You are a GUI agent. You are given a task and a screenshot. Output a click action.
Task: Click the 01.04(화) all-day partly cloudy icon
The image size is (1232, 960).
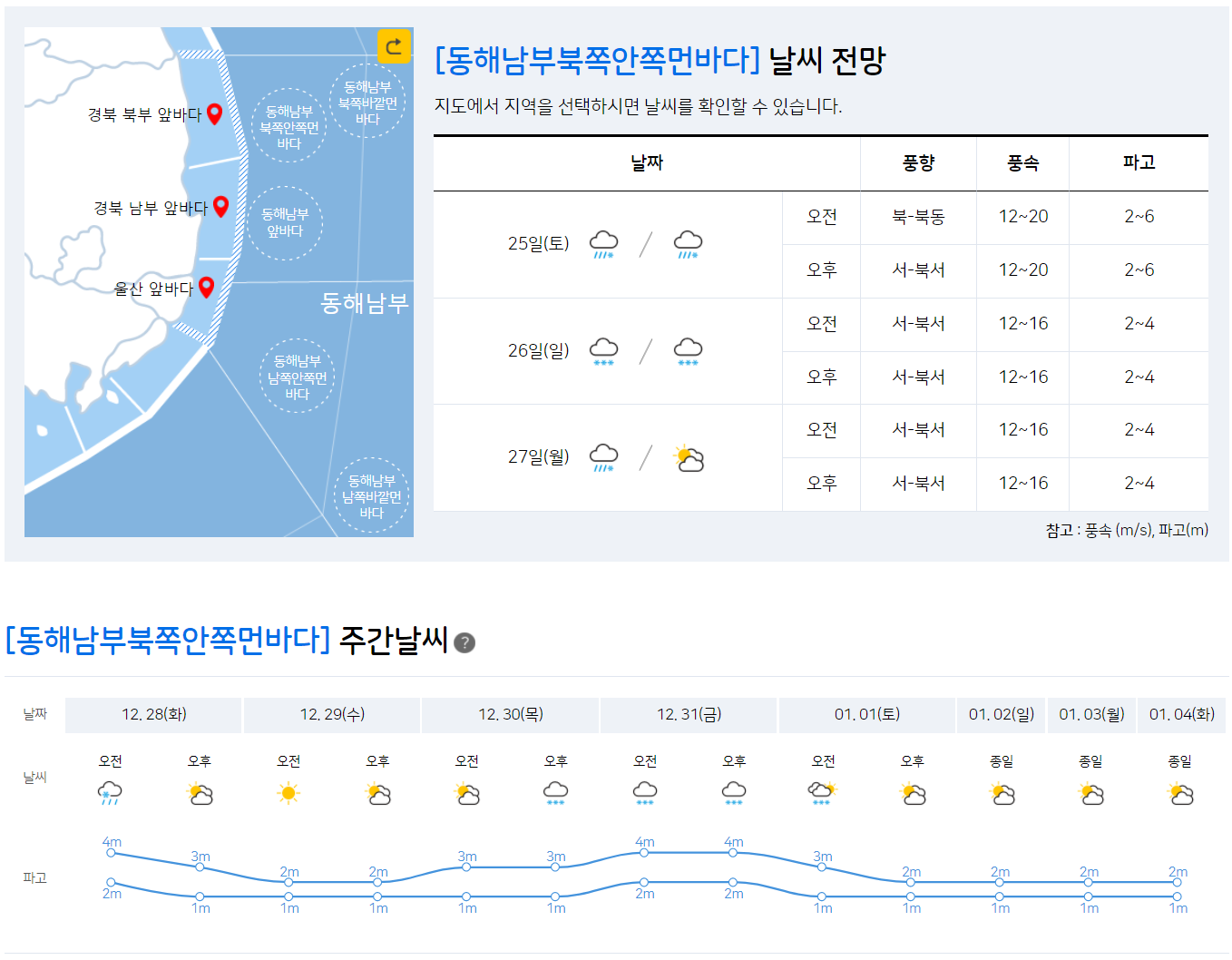pyautogui.click(x=1179, y=794)
